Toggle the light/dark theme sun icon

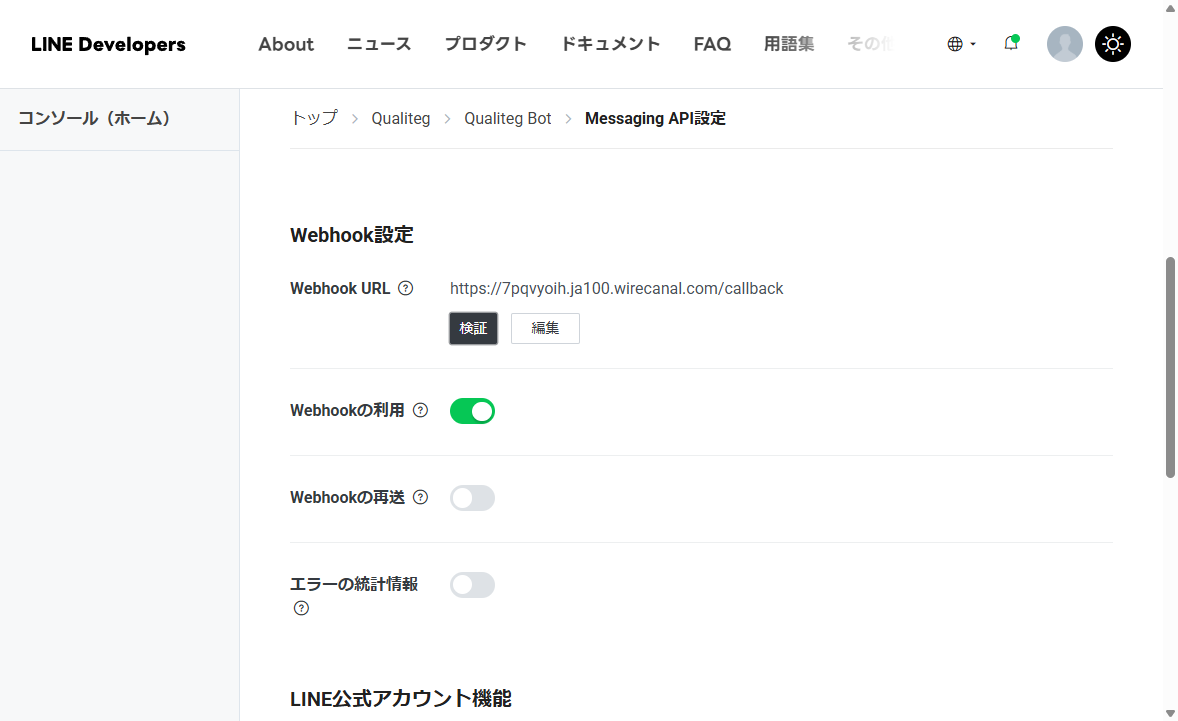click(x=1113, y=44)
